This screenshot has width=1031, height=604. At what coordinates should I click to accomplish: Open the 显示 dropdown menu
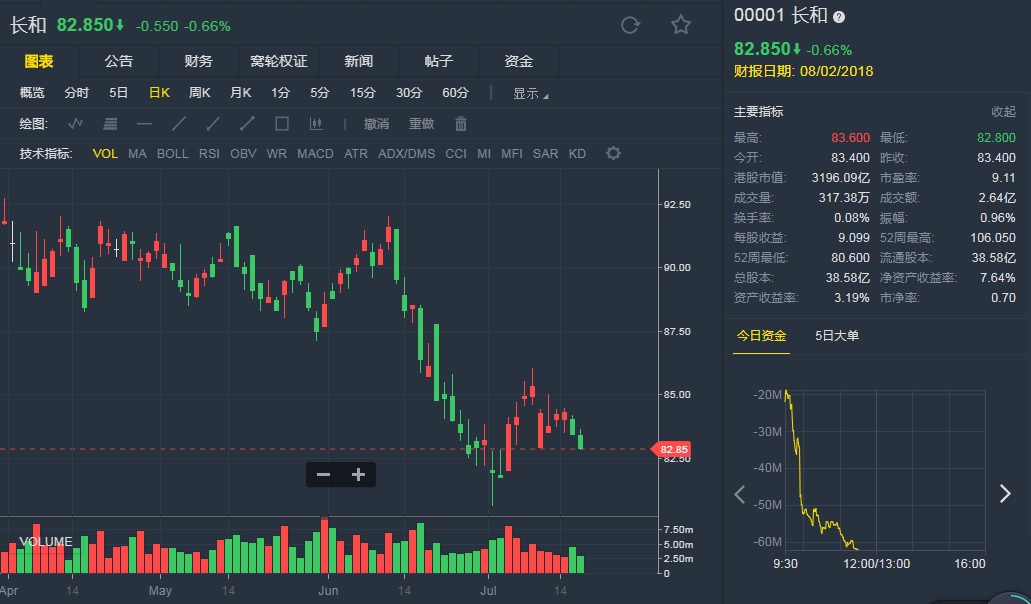[x=530, y=93]
